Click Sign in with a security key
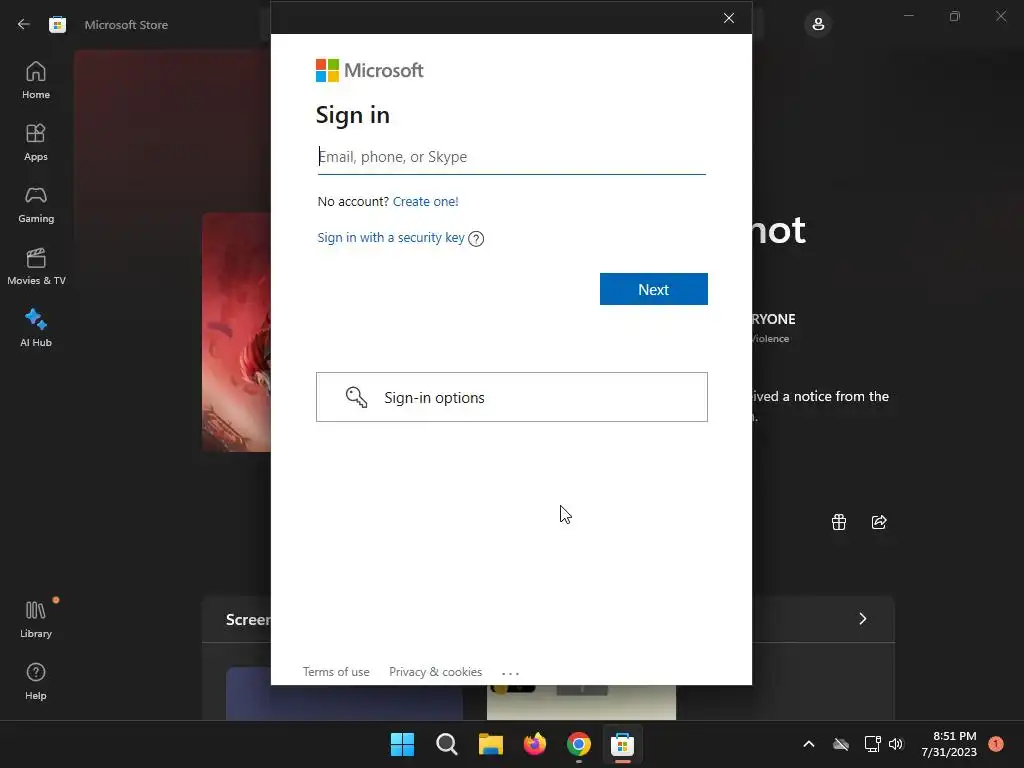Screen dimensions: 1024x768 click(391, 238)
